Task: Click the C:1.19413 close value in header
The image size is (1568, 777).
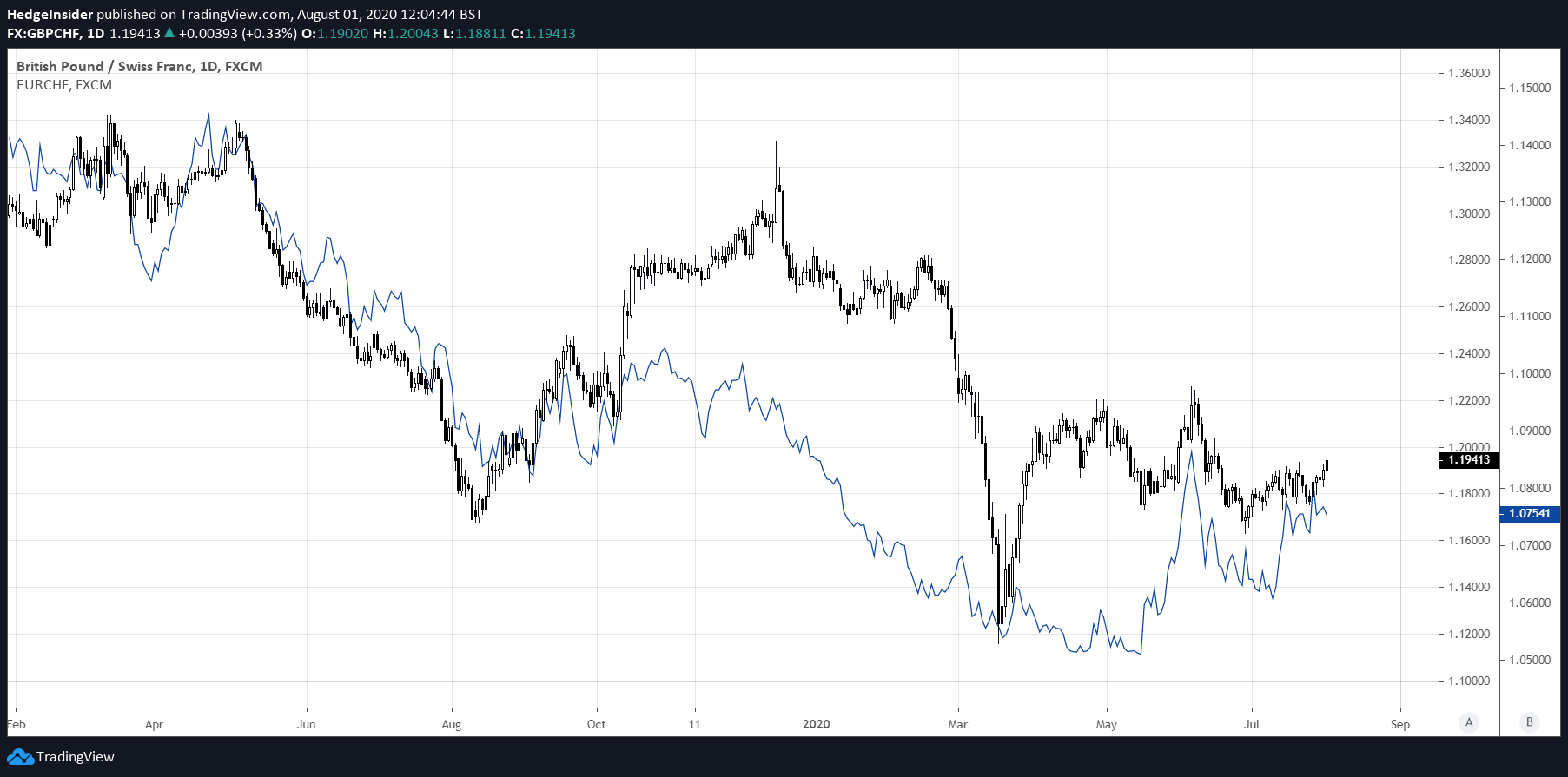Action: (543, 33)
